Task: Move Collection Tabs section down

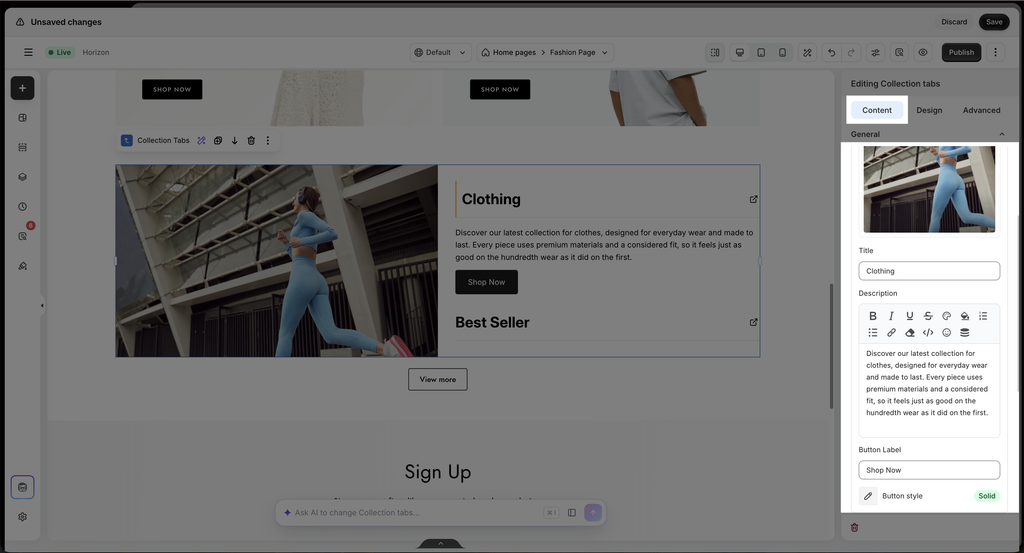Action: tap(234, 140)
